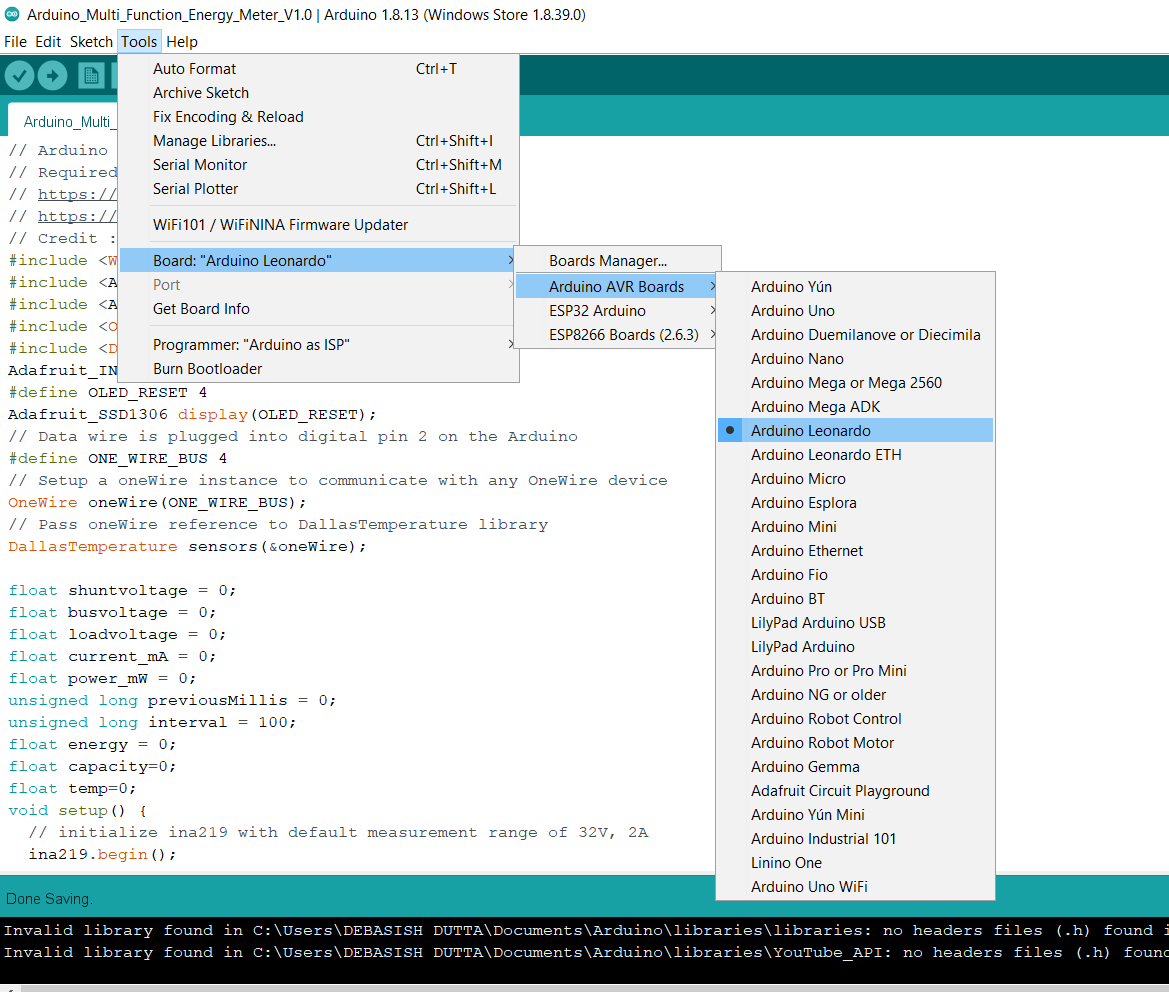Click Manage Libraries... entry
Viewport: 1169px width, 992px height.
[214, 141]
